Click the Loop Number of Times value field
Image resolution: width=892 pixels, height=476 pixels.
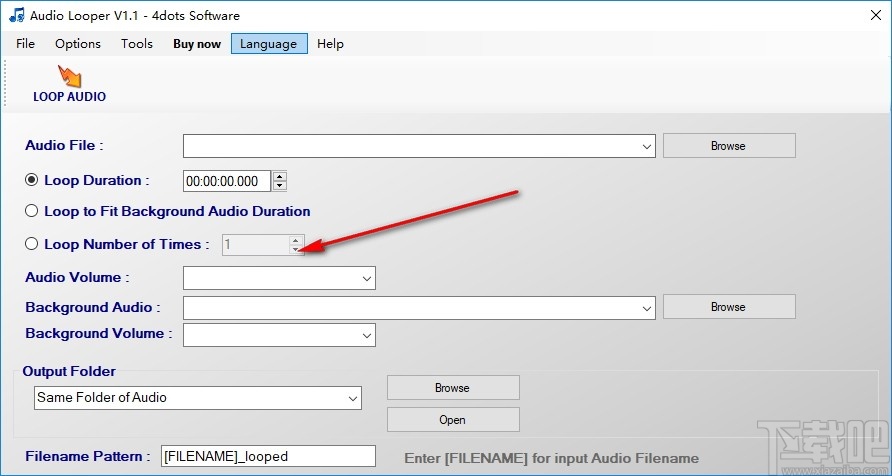[x=256, y=245]
